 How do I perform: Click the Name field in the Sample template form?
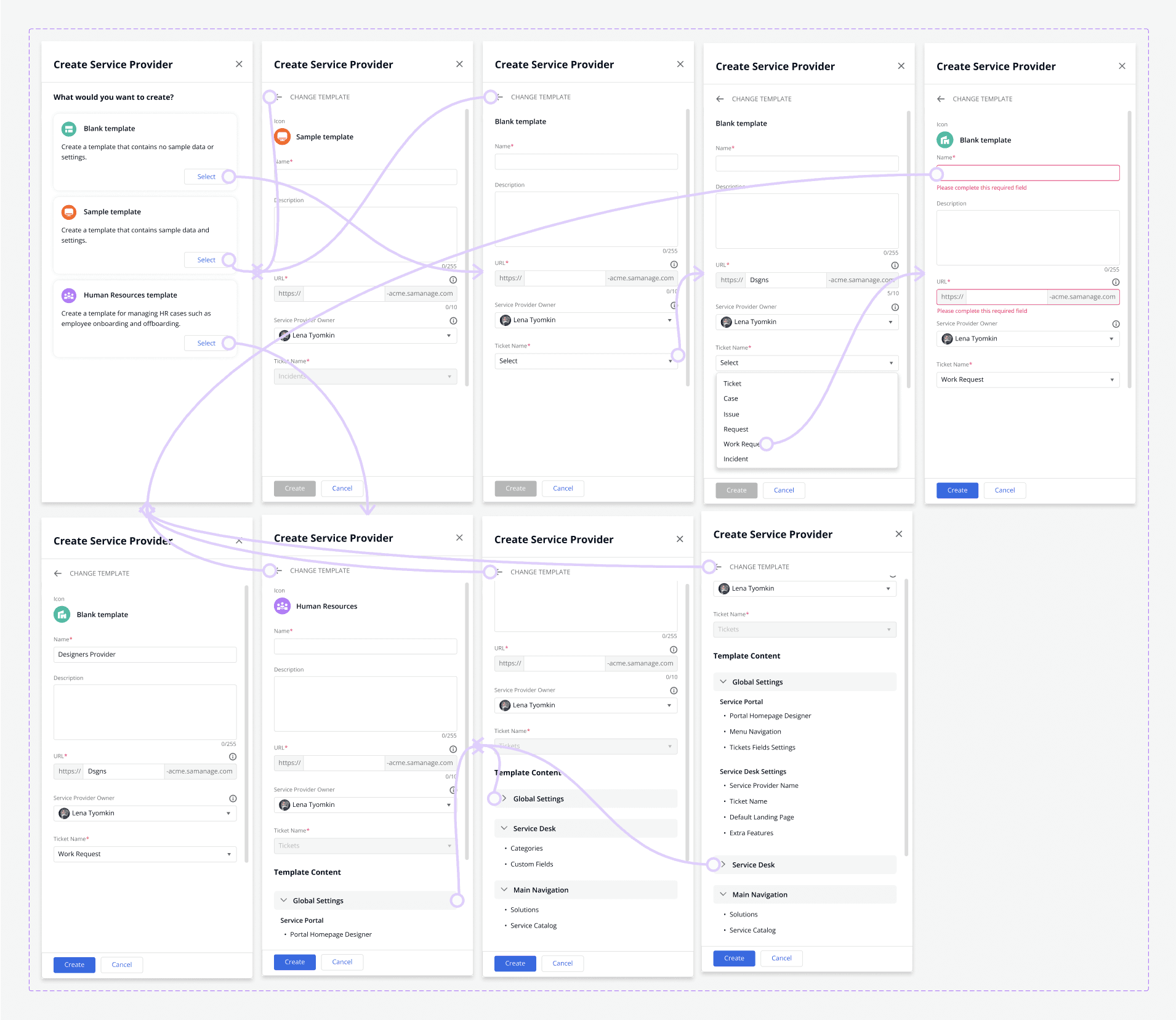[x=366, y=177]
